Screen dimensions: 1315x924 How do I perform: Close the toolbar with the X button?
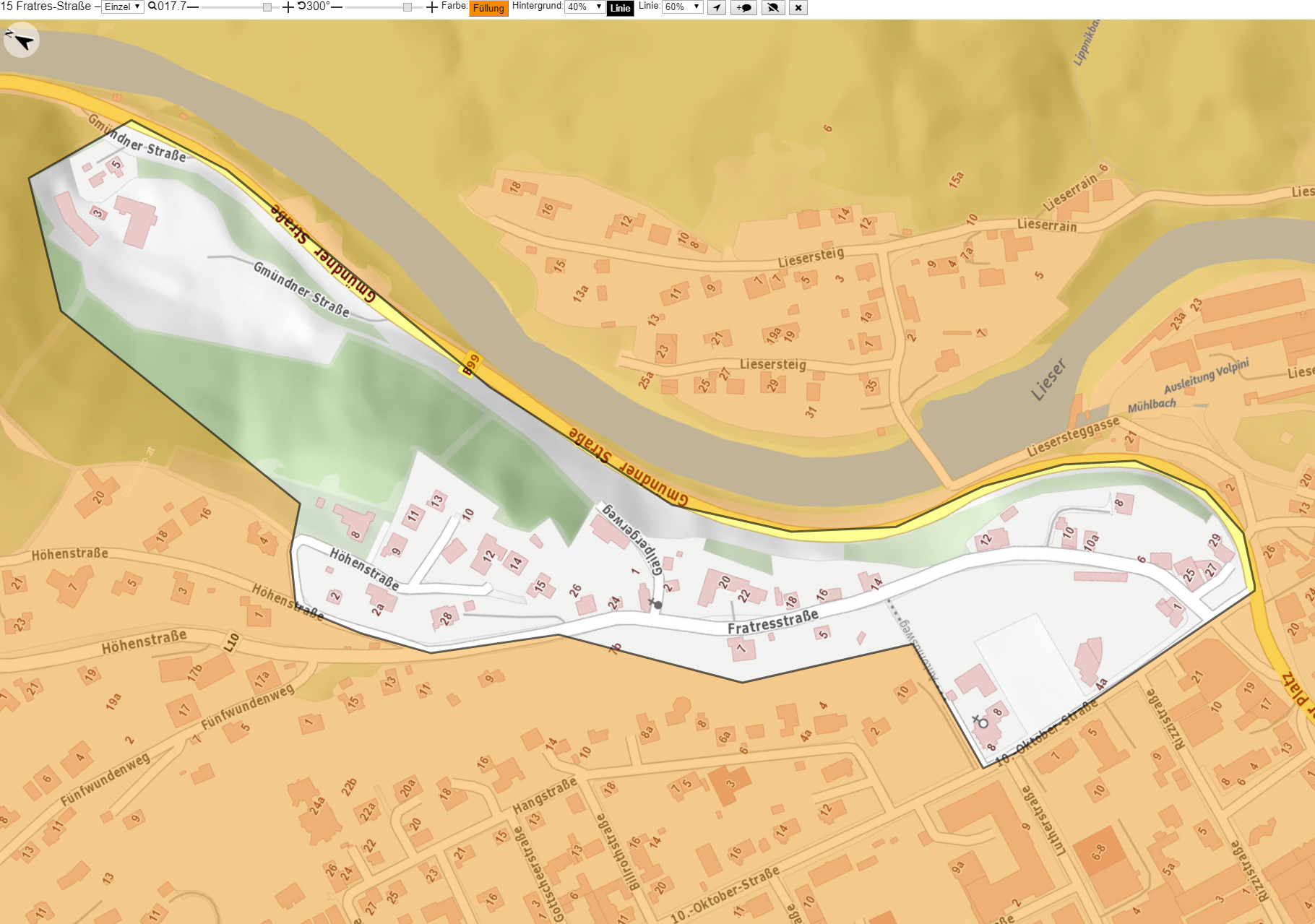click(x=798, y=8)
